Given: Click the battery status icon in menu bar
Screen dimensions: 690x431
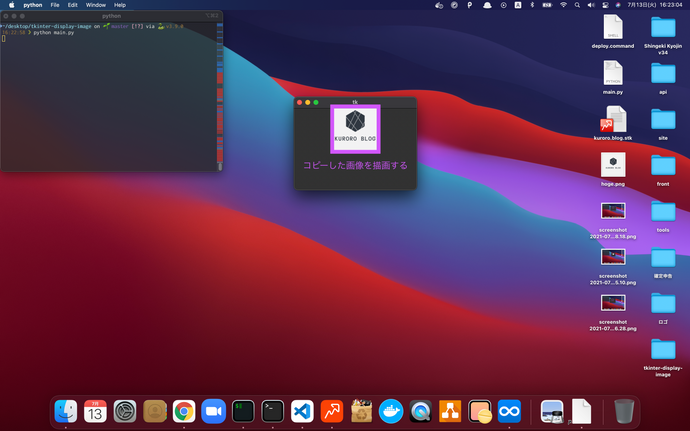Looking at the screenshot, I should coord(547,5).
